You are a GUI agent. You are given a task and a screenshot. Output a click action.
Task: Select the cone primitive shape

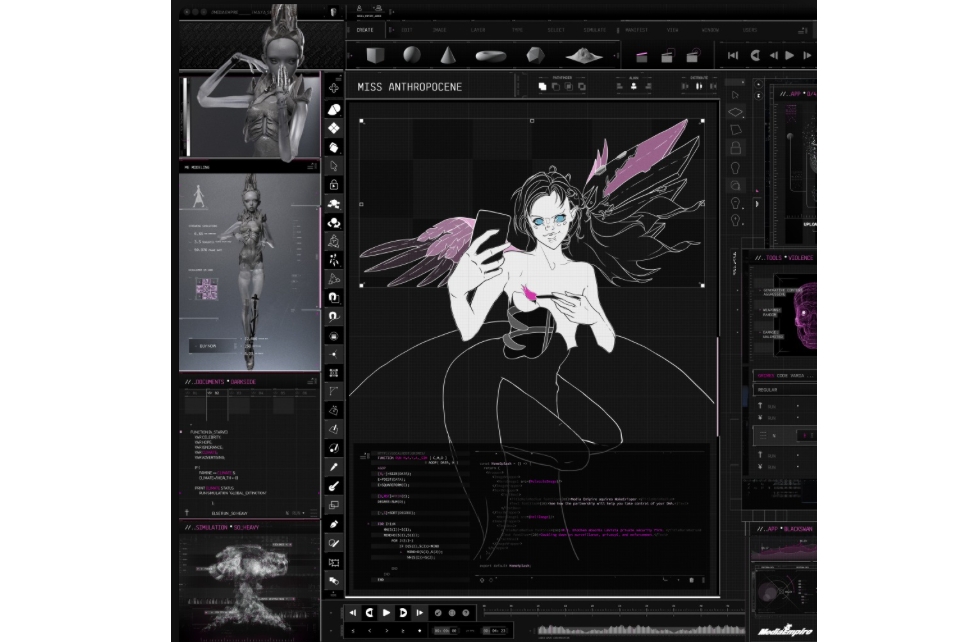448,56
